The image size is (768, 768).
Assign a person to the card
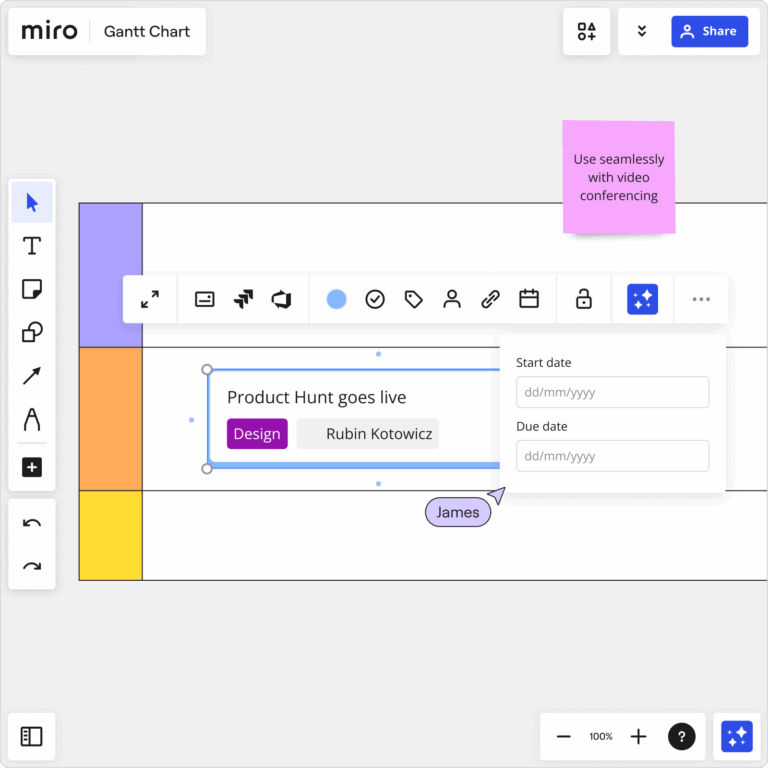pos(452,299)
